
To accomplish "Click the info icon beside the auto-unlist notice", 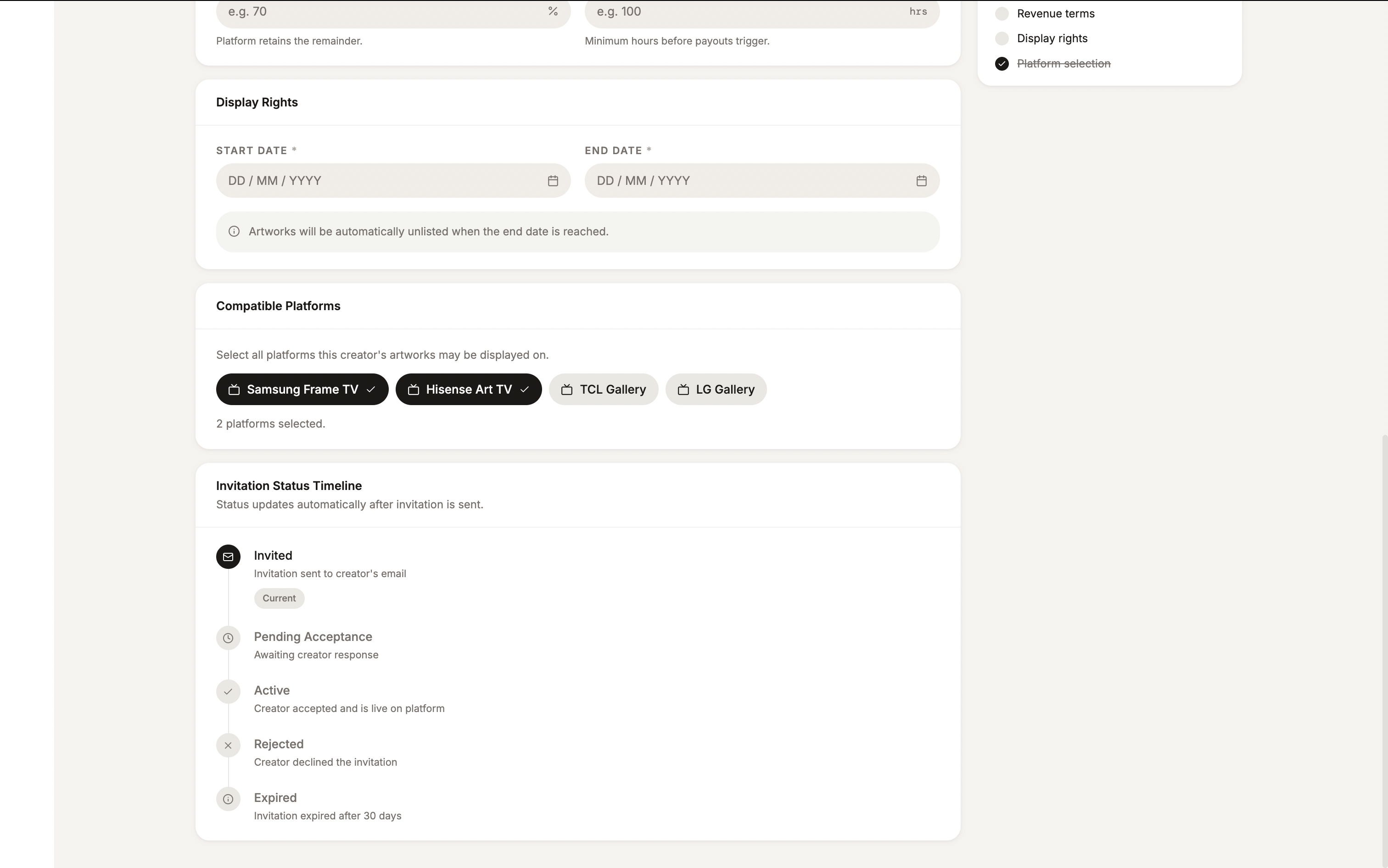I will coord(234,231).
